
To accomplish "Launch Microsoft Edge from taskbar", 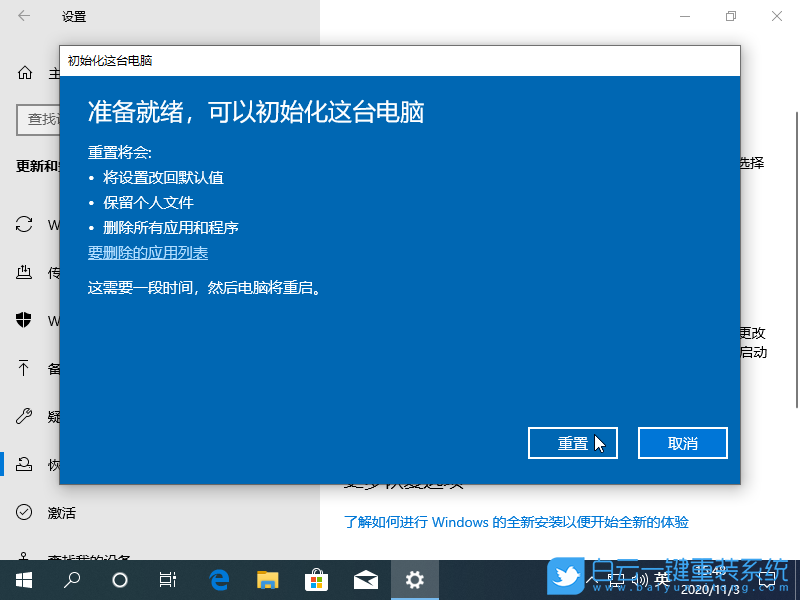I will pyautogui.click(x=219, y=580).
